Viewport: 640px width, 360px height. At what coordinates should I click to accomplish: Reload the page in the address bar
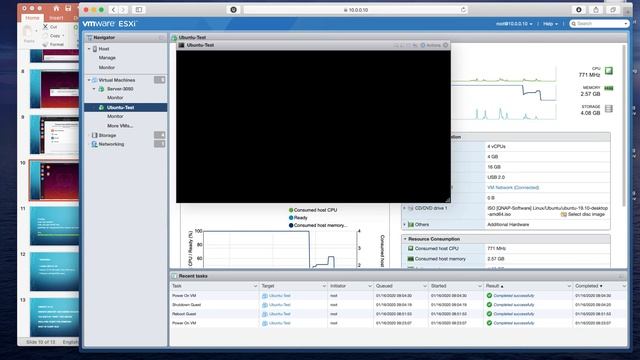pos(463,9)
